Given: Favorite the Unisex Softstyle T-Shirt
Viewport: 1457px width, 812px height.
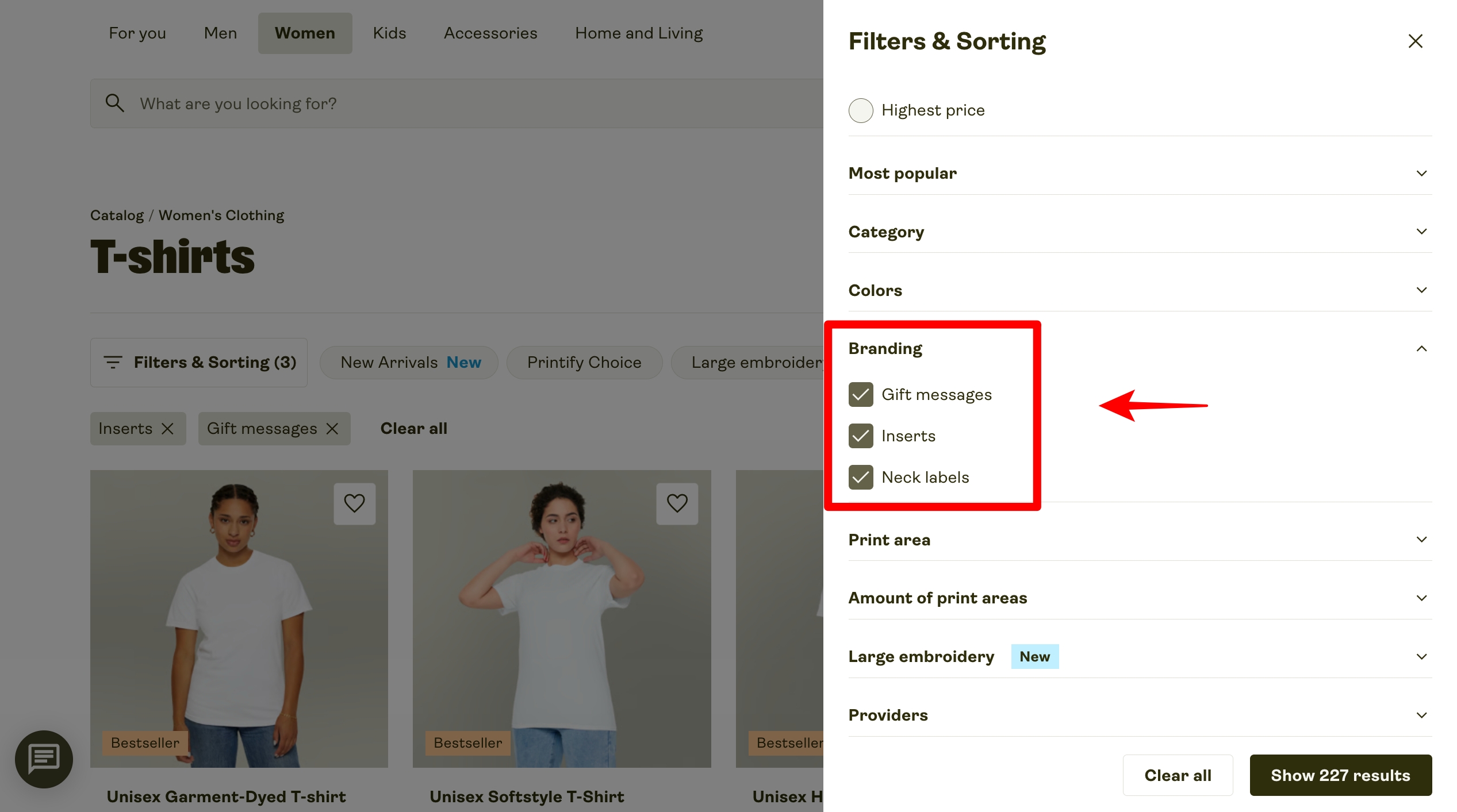Looking at the screenshot, I should (x=677, y=503).
